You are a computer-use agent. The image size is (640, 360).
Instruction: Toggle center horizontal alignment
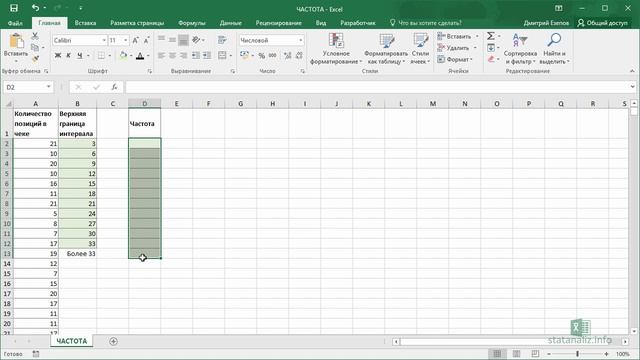pos(173,56)
